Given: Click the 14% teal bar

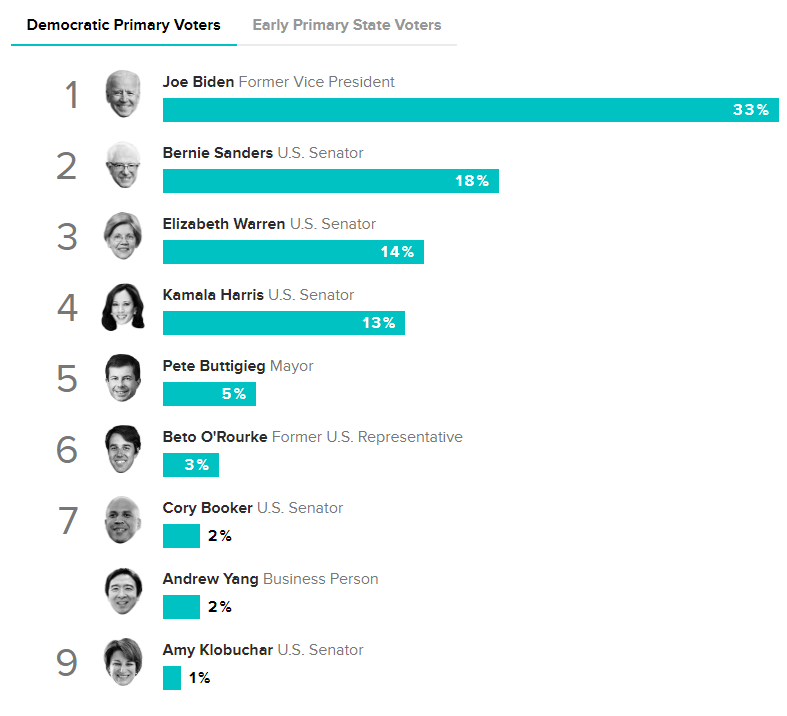Looking at the screenshot, I should [x=293, y=252].
